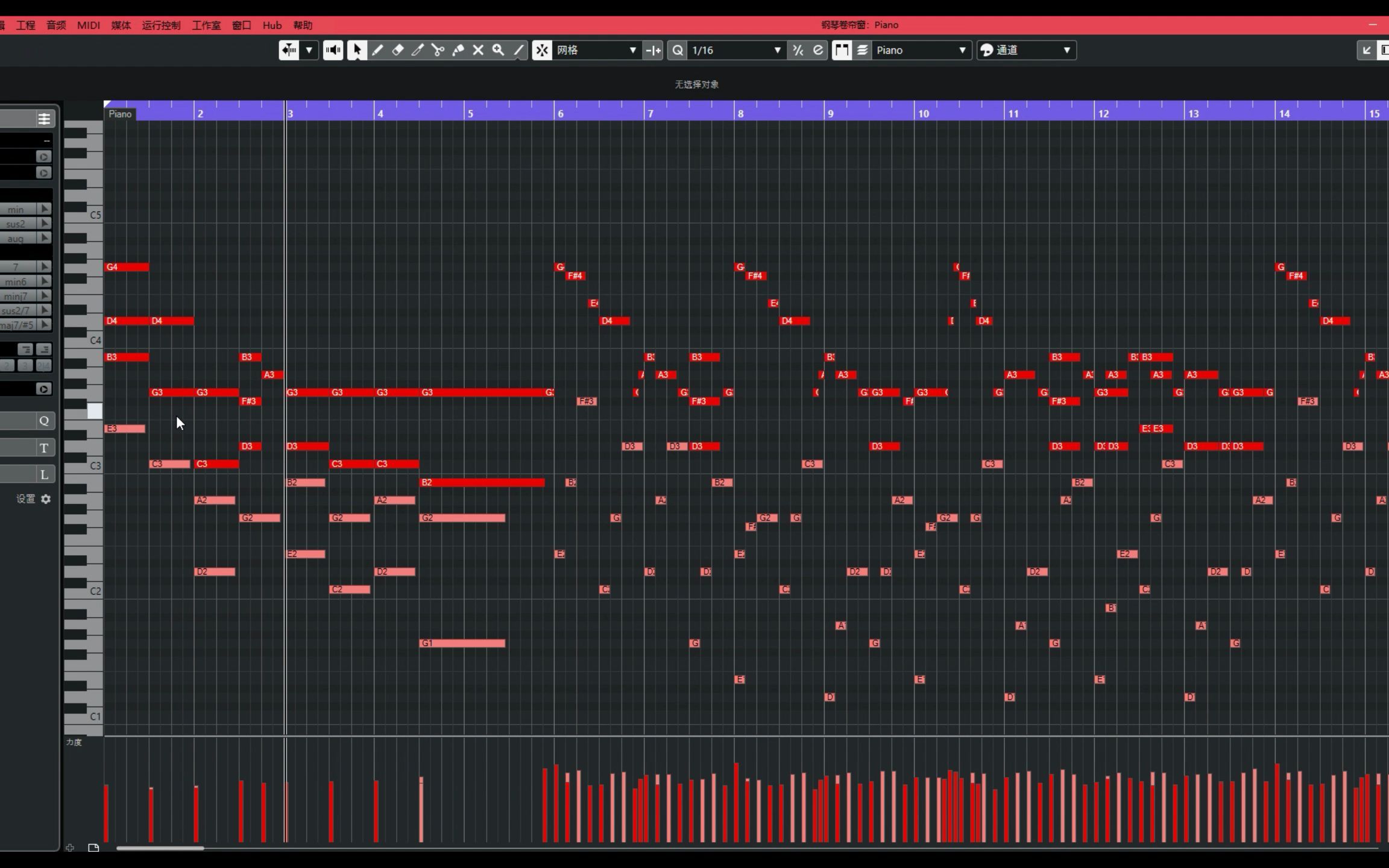The image size is (1389, 868).
Task: Click the 2|4 voicing button
Action: (x=43, y=365)
